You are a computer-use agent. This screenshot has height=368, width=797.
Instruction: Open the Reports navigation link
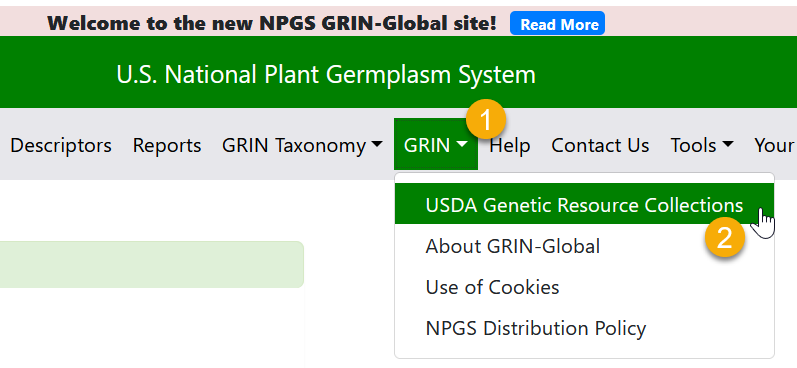(167, 146)
